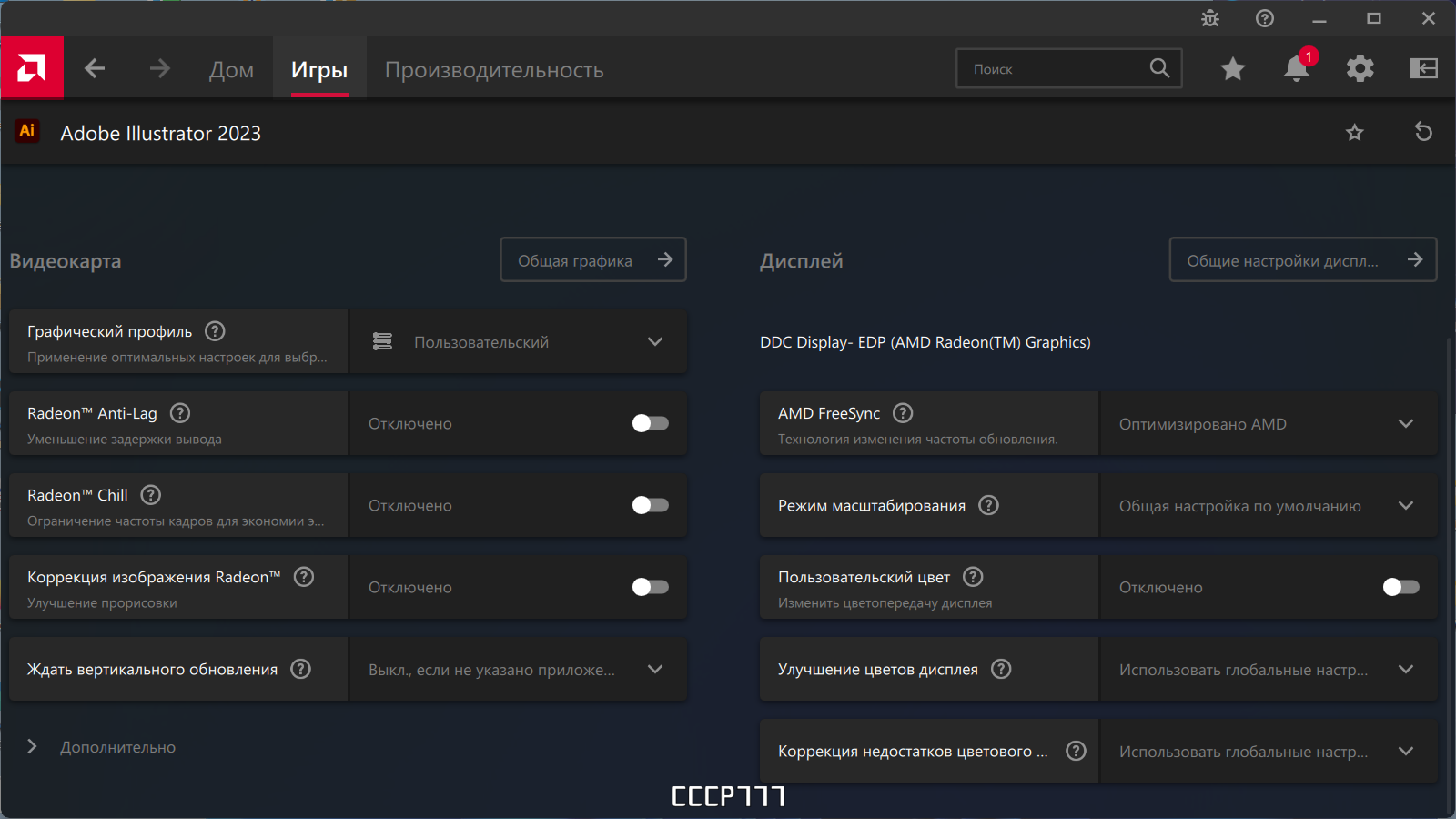Enable Radeon Chill toggle
The height and width of the screenshot is (819, 1456).
[651, 505]
